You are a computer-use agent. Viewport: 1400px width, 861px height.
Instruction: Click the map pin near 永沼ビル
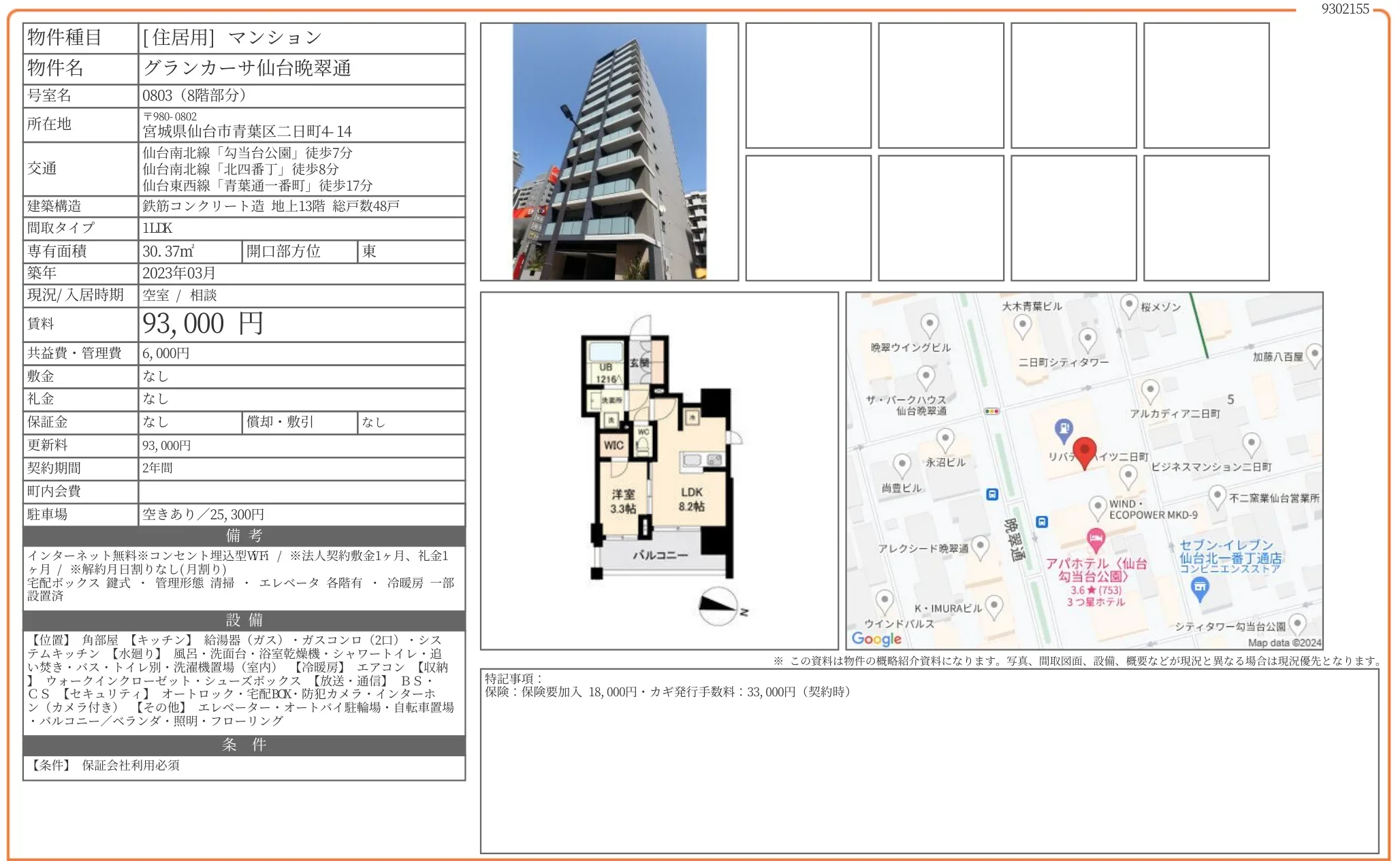(x=945, y=439)
